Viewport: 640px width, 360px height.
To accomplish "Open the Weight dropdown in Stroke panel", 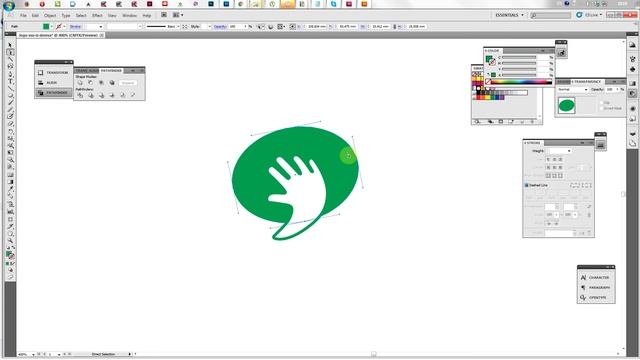I will (569, 151).
